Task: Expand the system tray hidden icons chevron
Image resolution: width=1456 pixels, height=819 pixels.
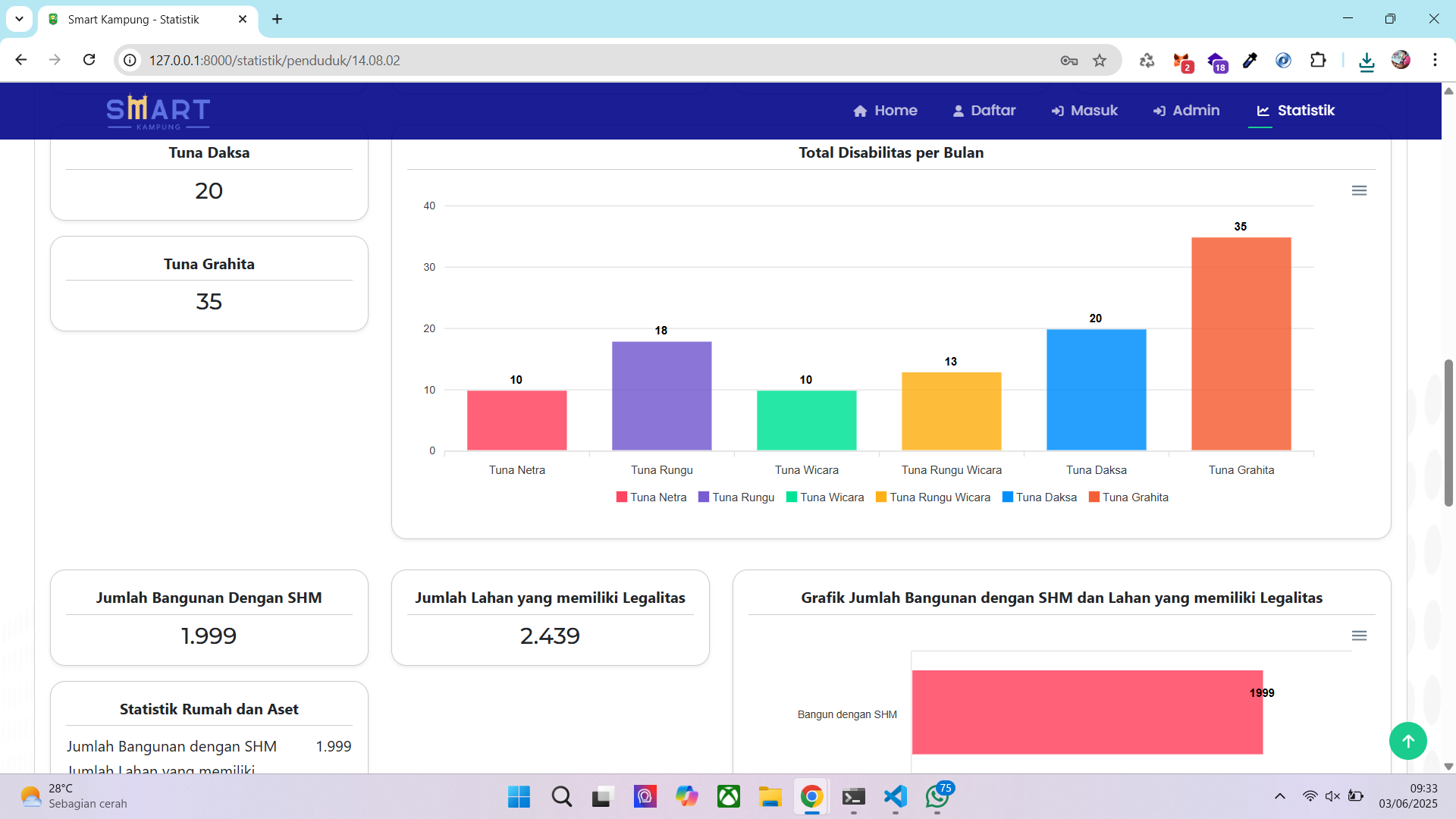Action: (1279, 796)
